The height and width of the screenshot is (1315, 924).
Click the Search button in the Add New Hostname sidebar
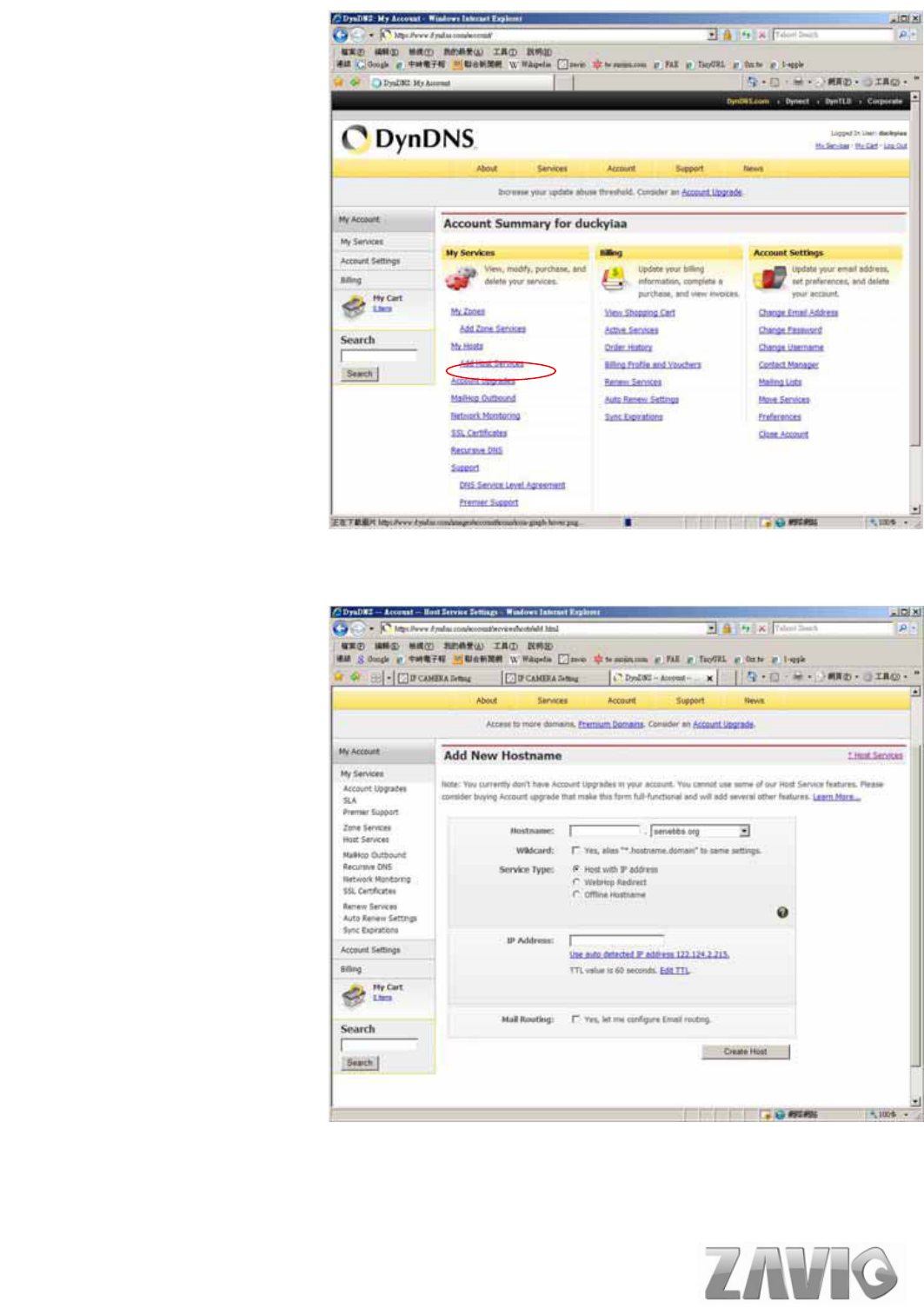(x=360, y=1063)
